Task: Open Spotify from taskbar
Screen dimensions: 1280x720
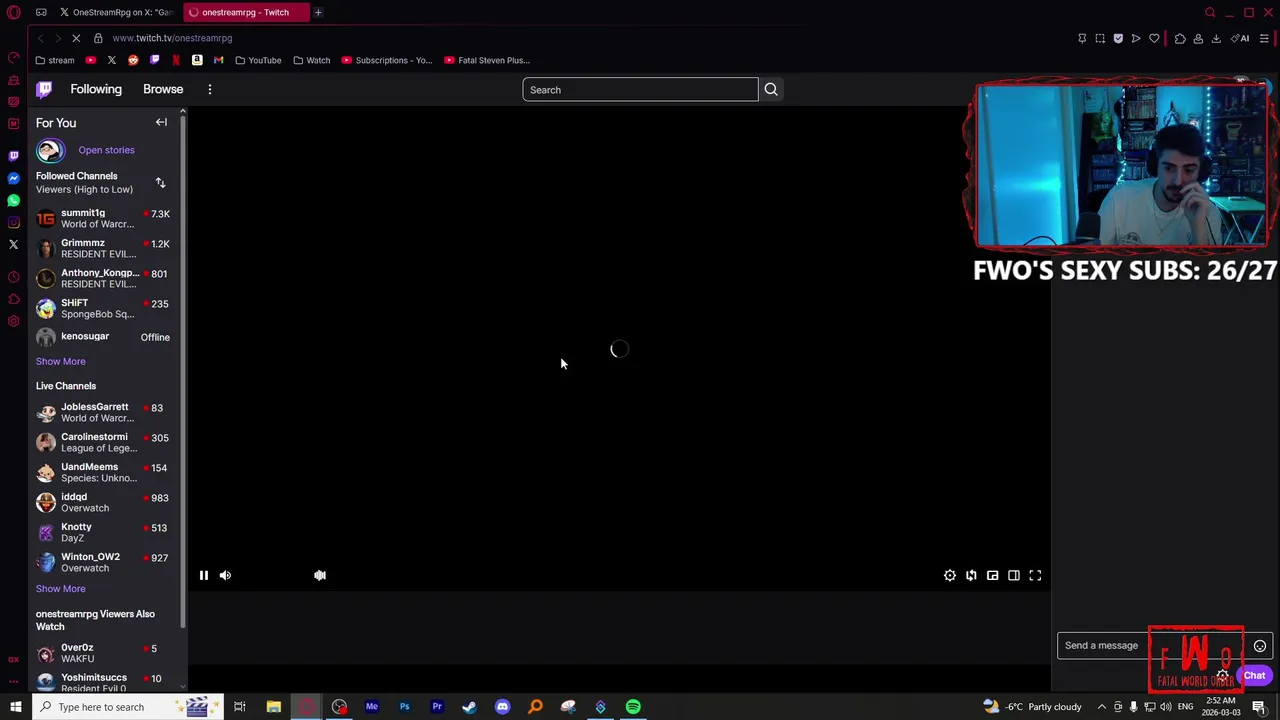Action: pos(633,707)
